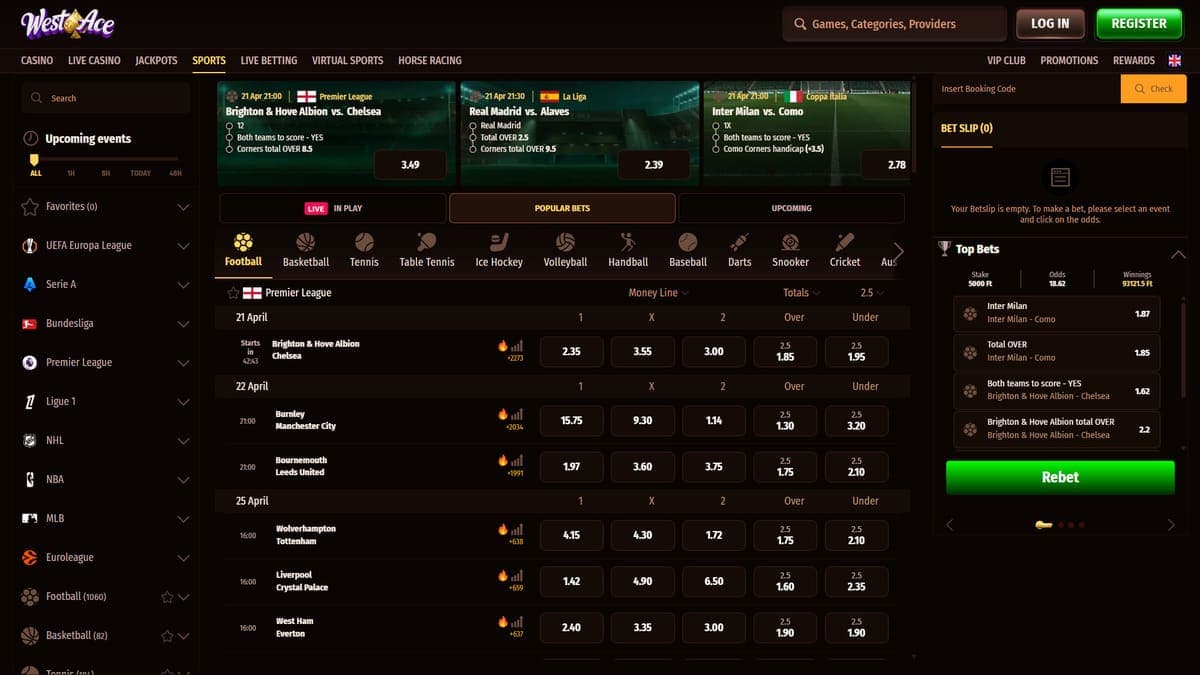Viewport: 1200px width, 675px height.
Task: Click the West Ace logo
Action: click(68, 23)
